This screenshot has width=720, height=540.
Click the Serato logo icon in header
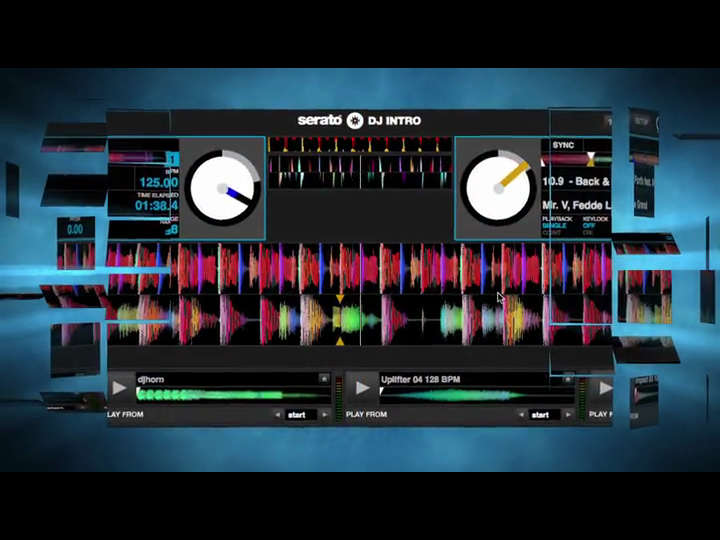click(354, 120)
